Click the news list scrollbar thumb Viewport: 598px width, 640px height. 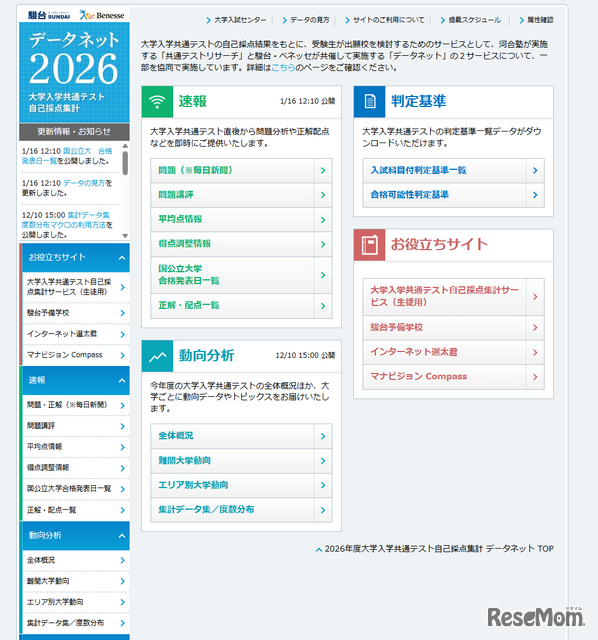125,163
